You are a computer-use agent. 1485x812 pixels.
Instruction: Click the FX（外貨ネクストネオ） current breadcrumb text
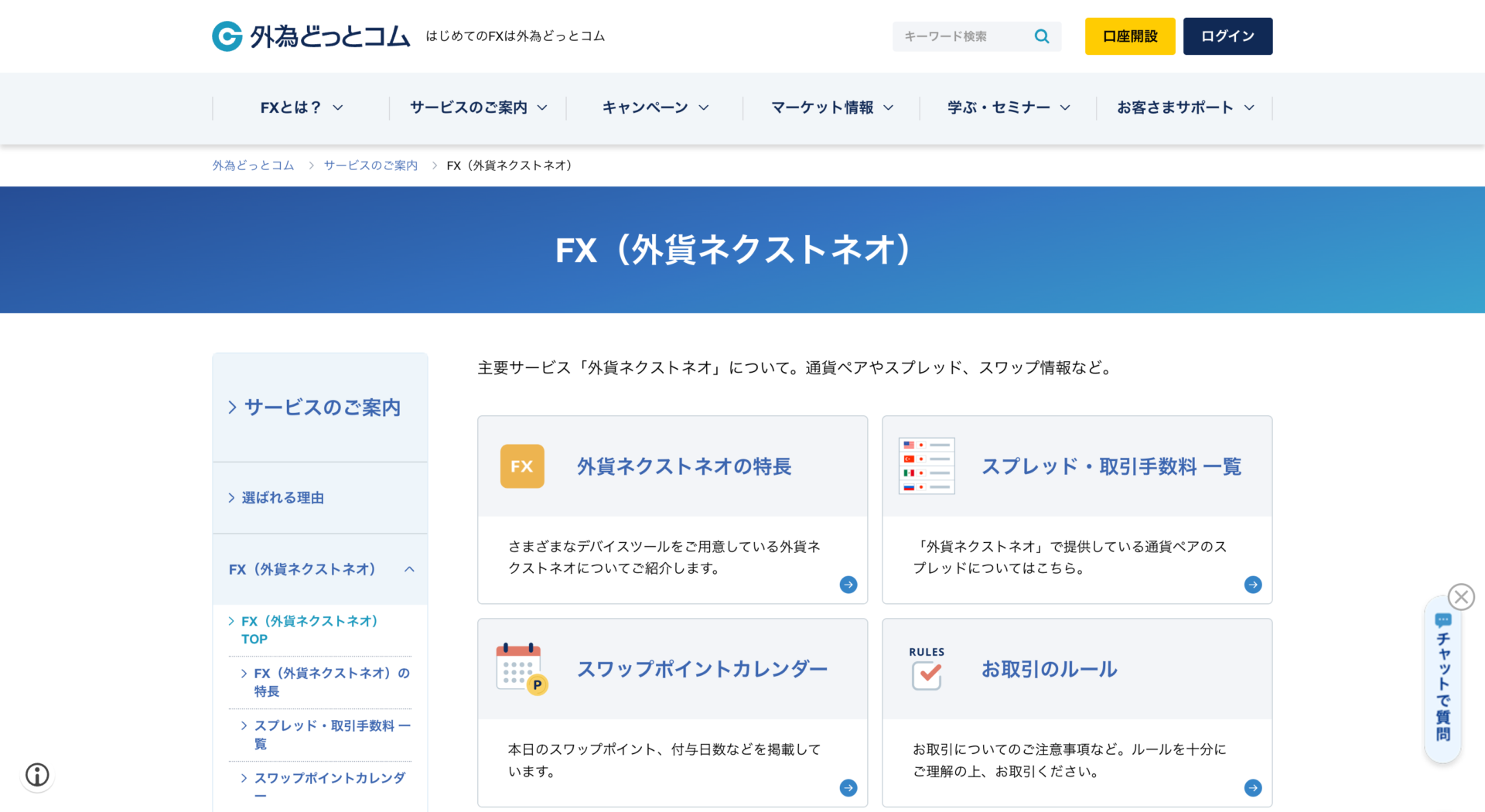(509, 165)
